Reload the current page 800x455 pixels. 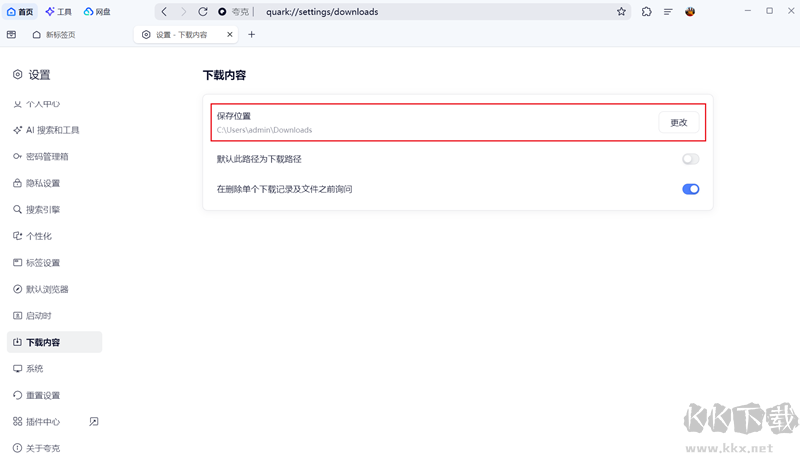click(203, 12)
